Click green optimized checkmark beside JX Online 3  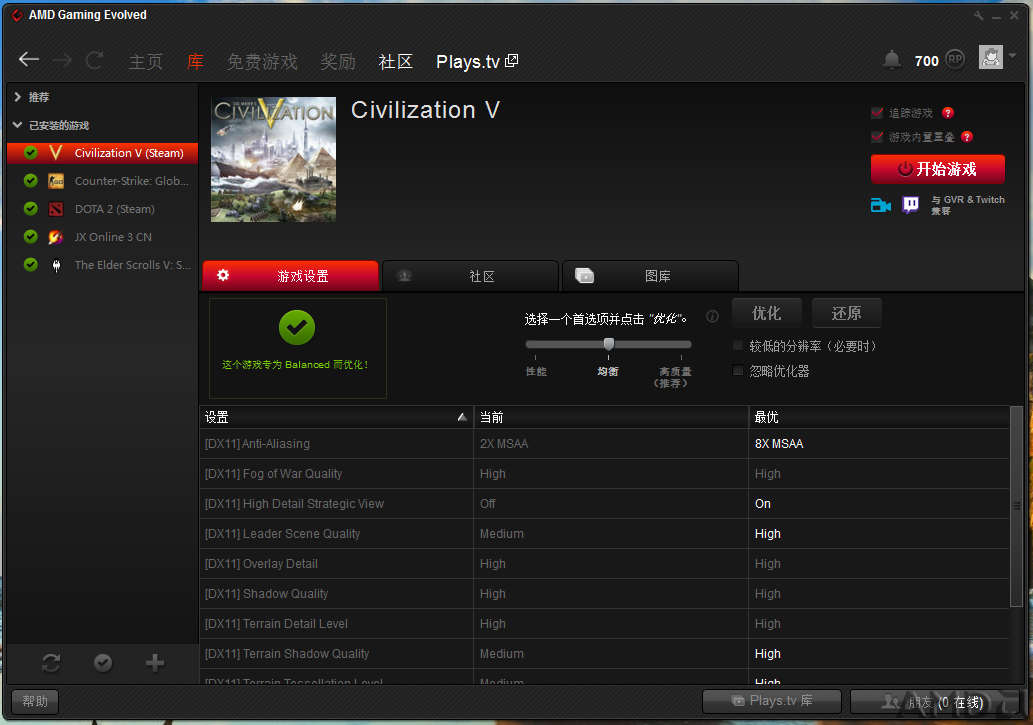tap(30, 237)
